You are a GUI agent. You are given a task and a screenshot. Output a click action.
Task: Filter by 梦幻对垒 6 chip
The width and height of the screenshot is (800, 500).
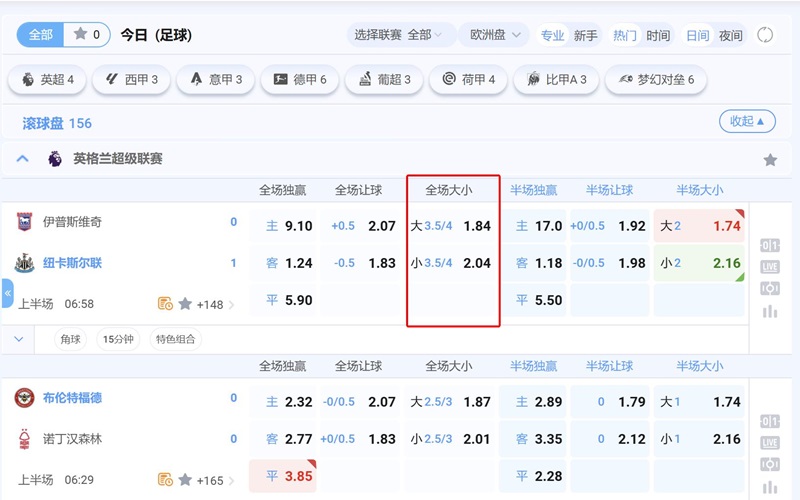(656, 80)
